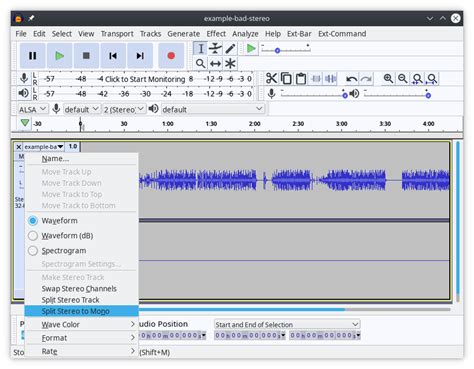The width and height of the screenshot is (474, 369).
Task: Click the Zoom In icon
Action: pos(388,79)
